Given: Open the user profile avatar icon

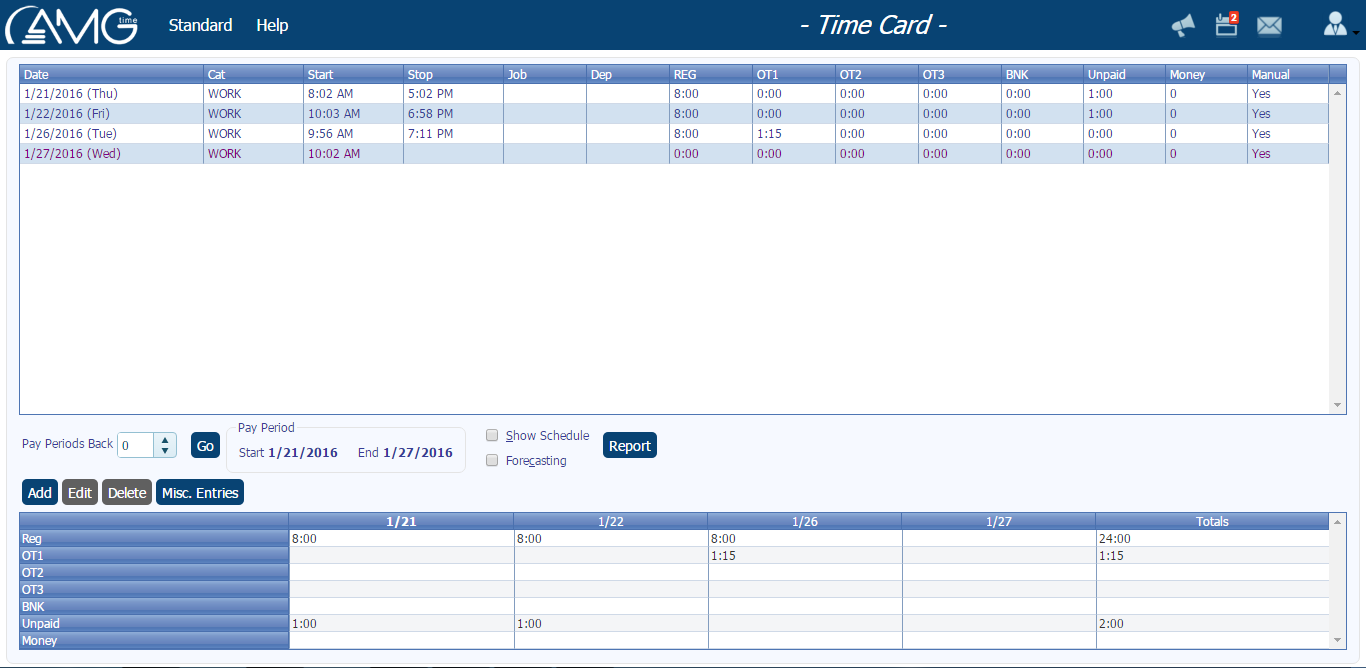Looking at the screenshot, I should [1335, 25].
